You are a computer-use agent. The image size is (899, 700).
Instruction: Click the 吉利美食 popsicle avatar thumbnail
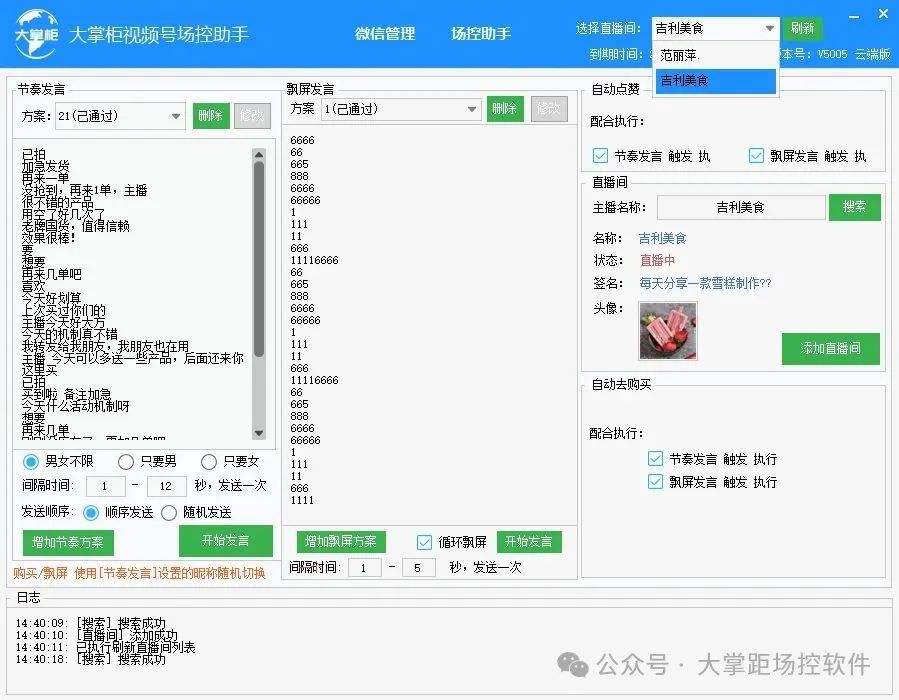667,330
